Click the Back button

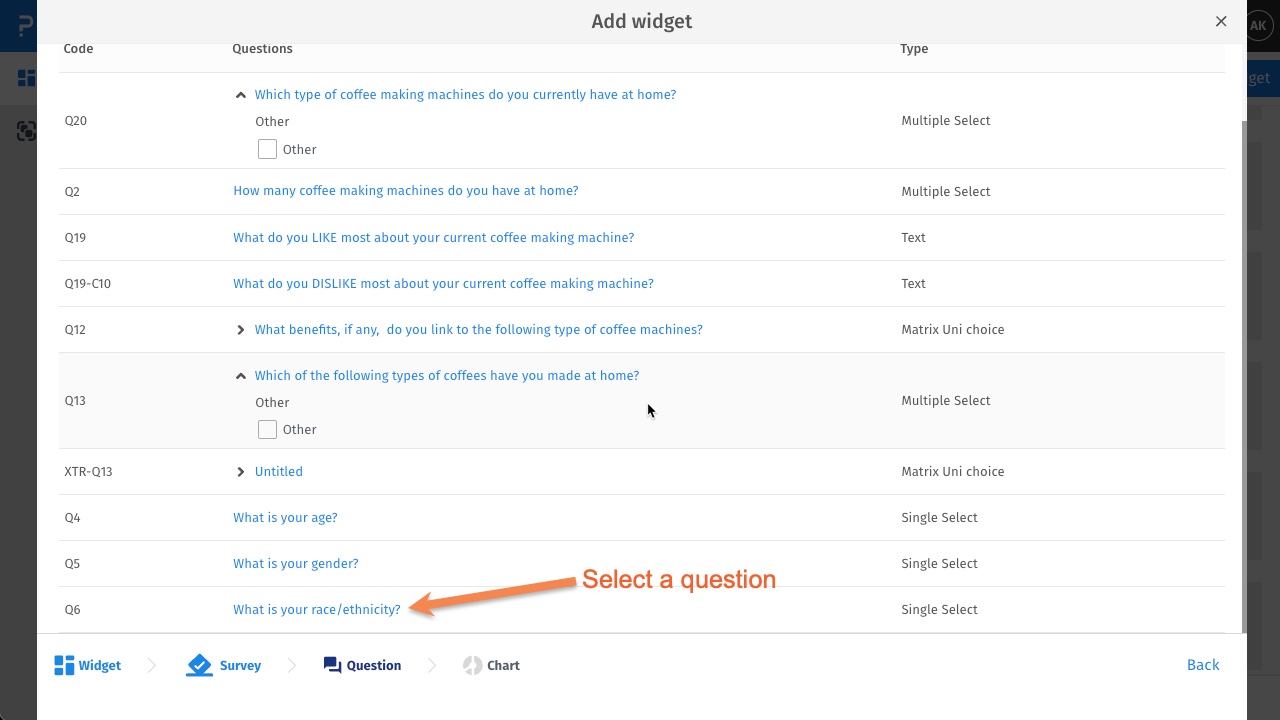click(1202, 665)
